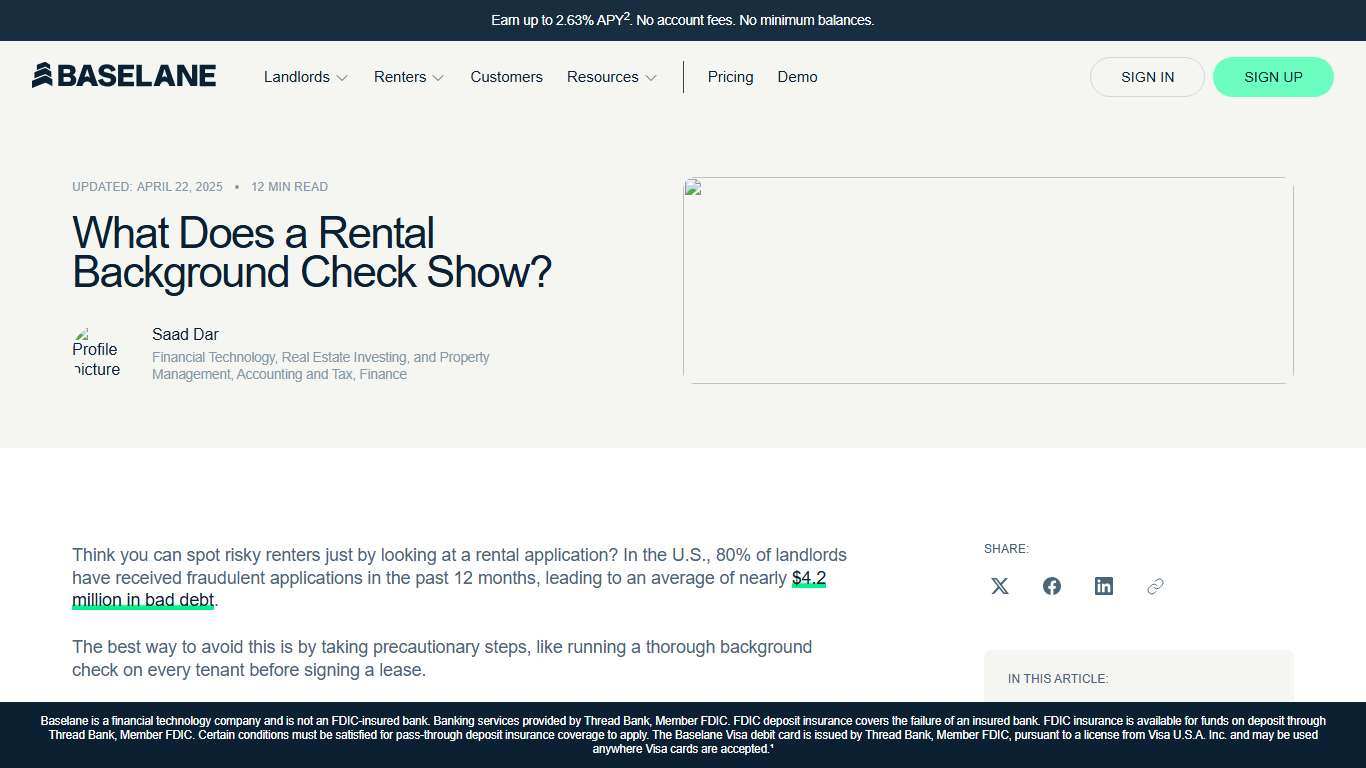
Task: Copy the article link using the link icon
Action: 1155,586
